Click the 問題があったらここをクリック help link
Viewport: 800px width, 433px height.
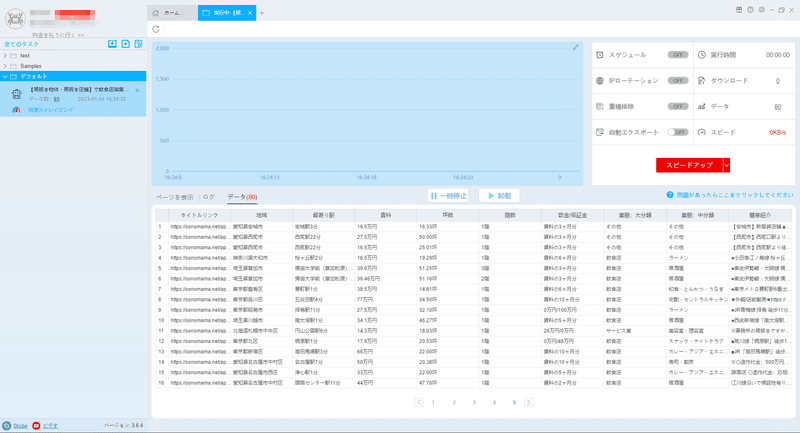(735, 195)
